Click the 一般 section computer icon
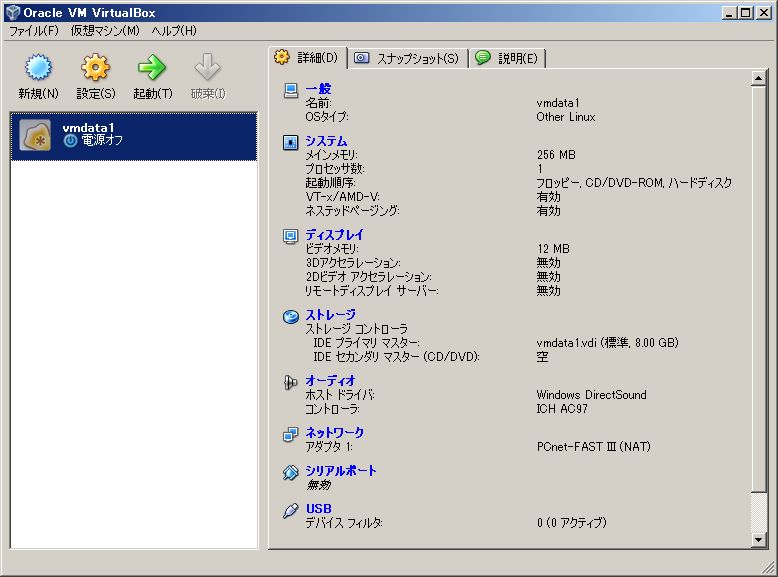 (291, 90)
